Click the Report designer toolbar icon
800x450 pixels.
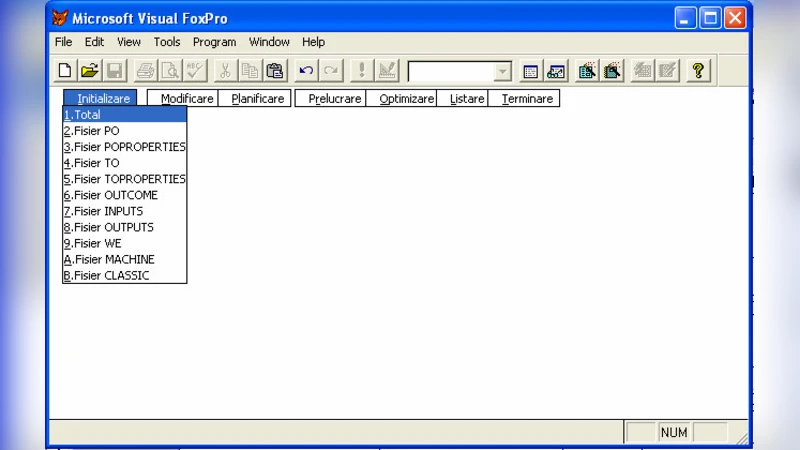[612, 71]
